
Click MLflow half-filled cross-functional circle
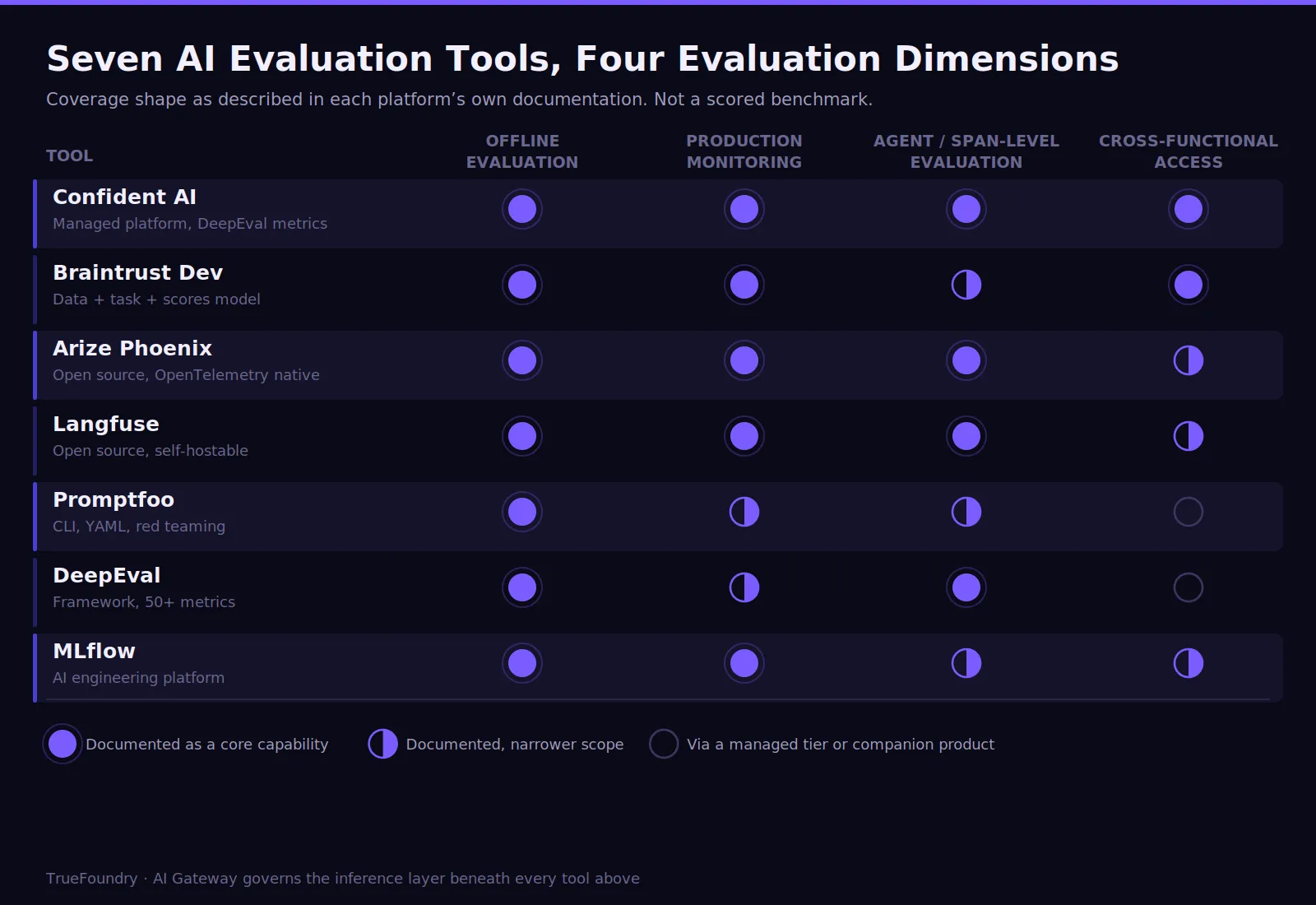pos(1189,663)
